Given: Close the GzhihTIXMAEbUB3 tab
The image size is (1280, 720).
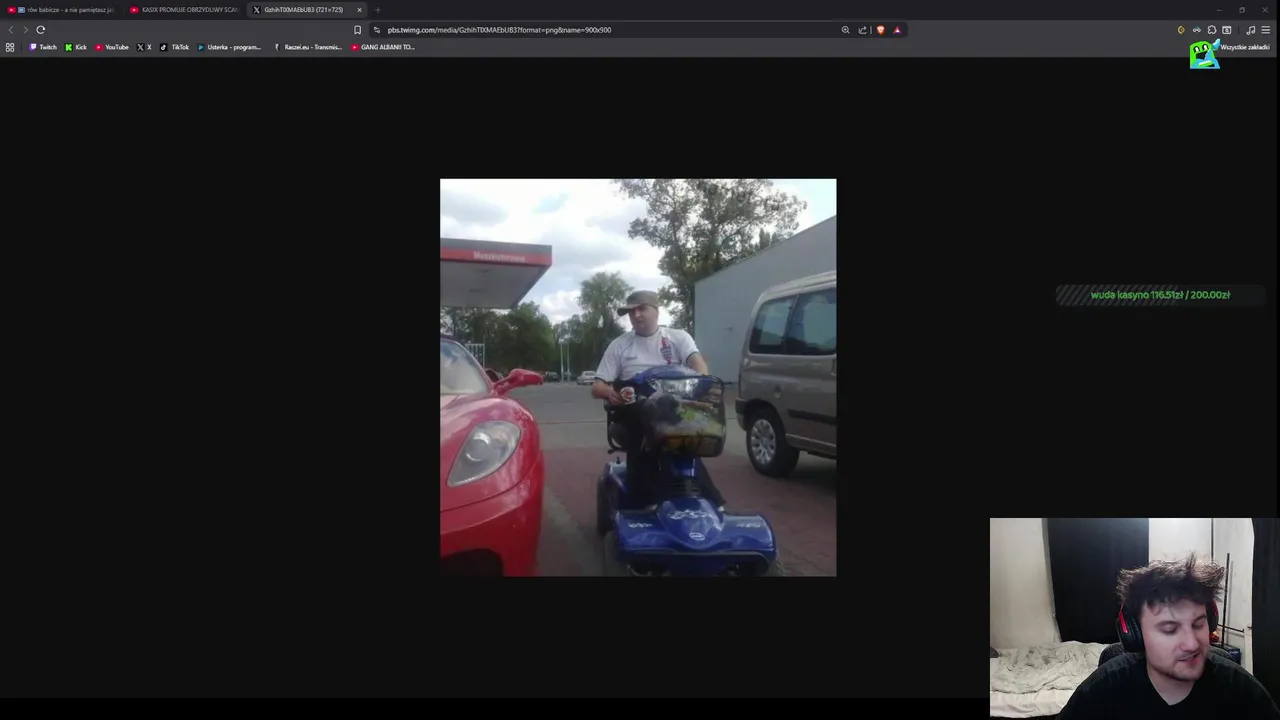Looking at the screenshot, I should pos(359,10).
